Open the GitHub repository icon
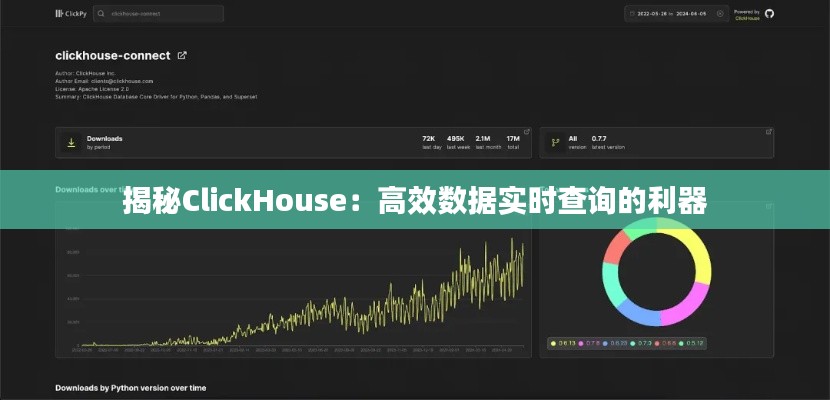This screenshot has width=830, height=400. tap(769, 14)
